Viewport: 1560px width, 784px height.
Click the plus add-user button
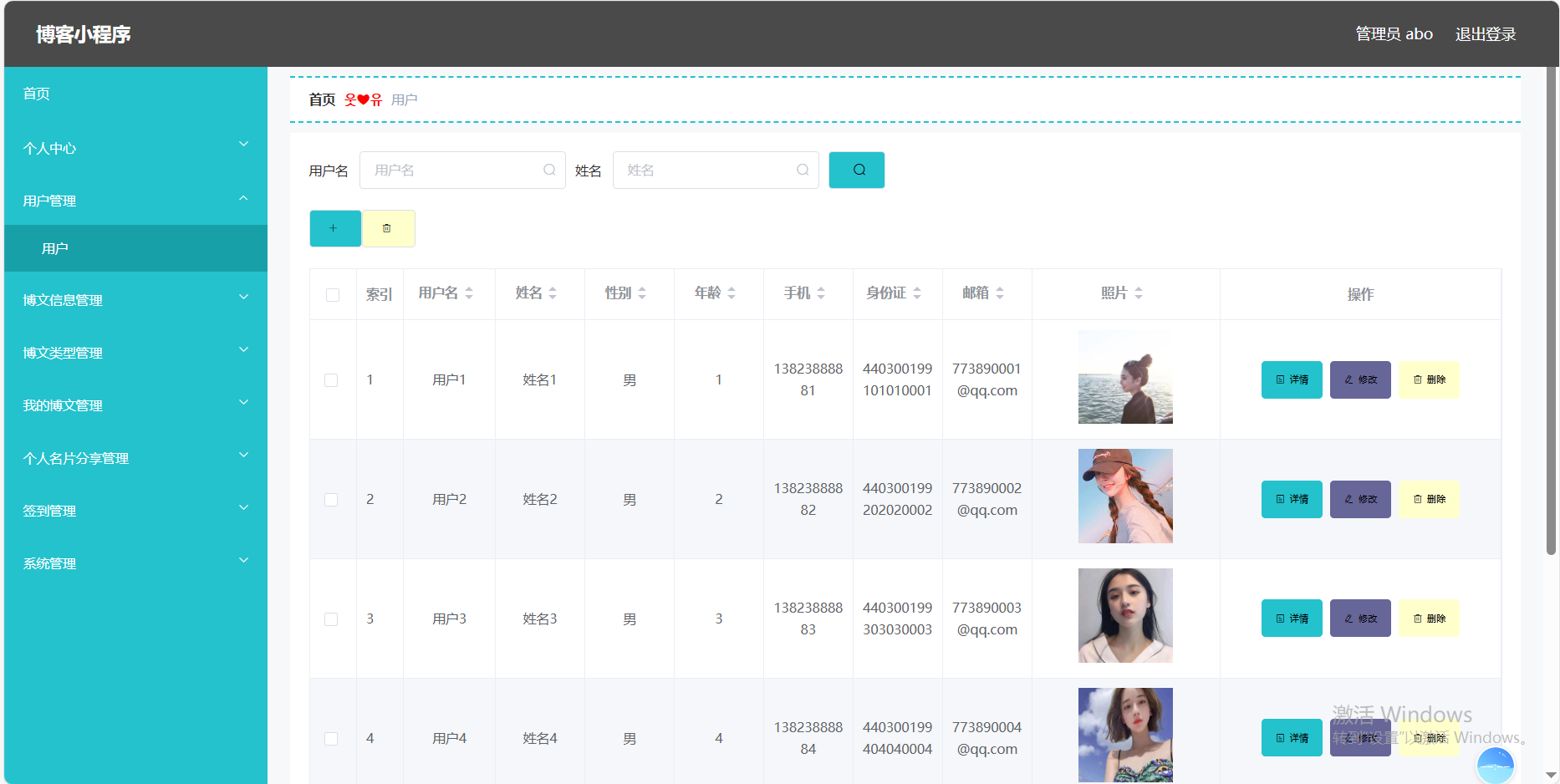pos(334,228)
